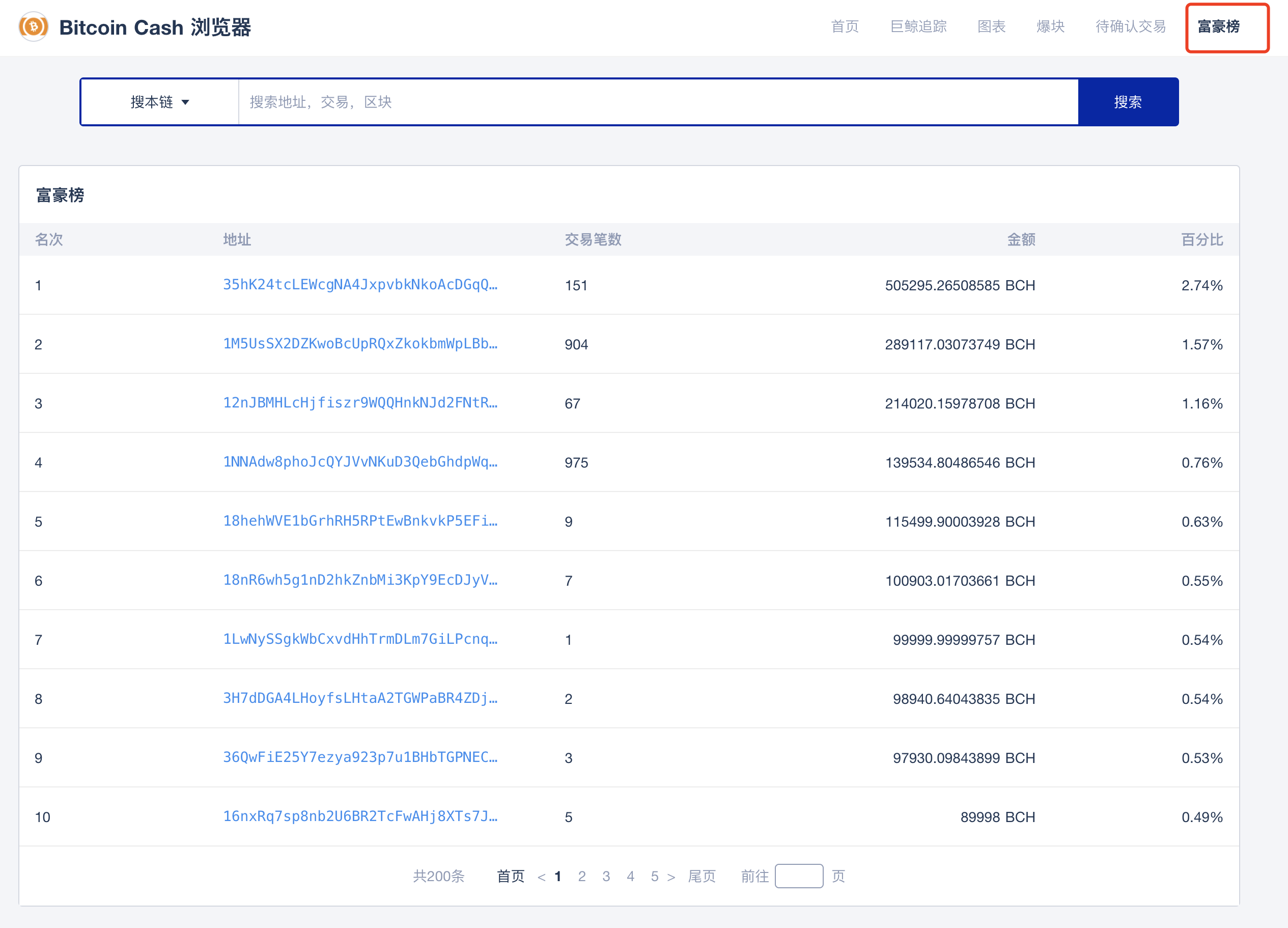Click the 地址 column header

[237, 239]
